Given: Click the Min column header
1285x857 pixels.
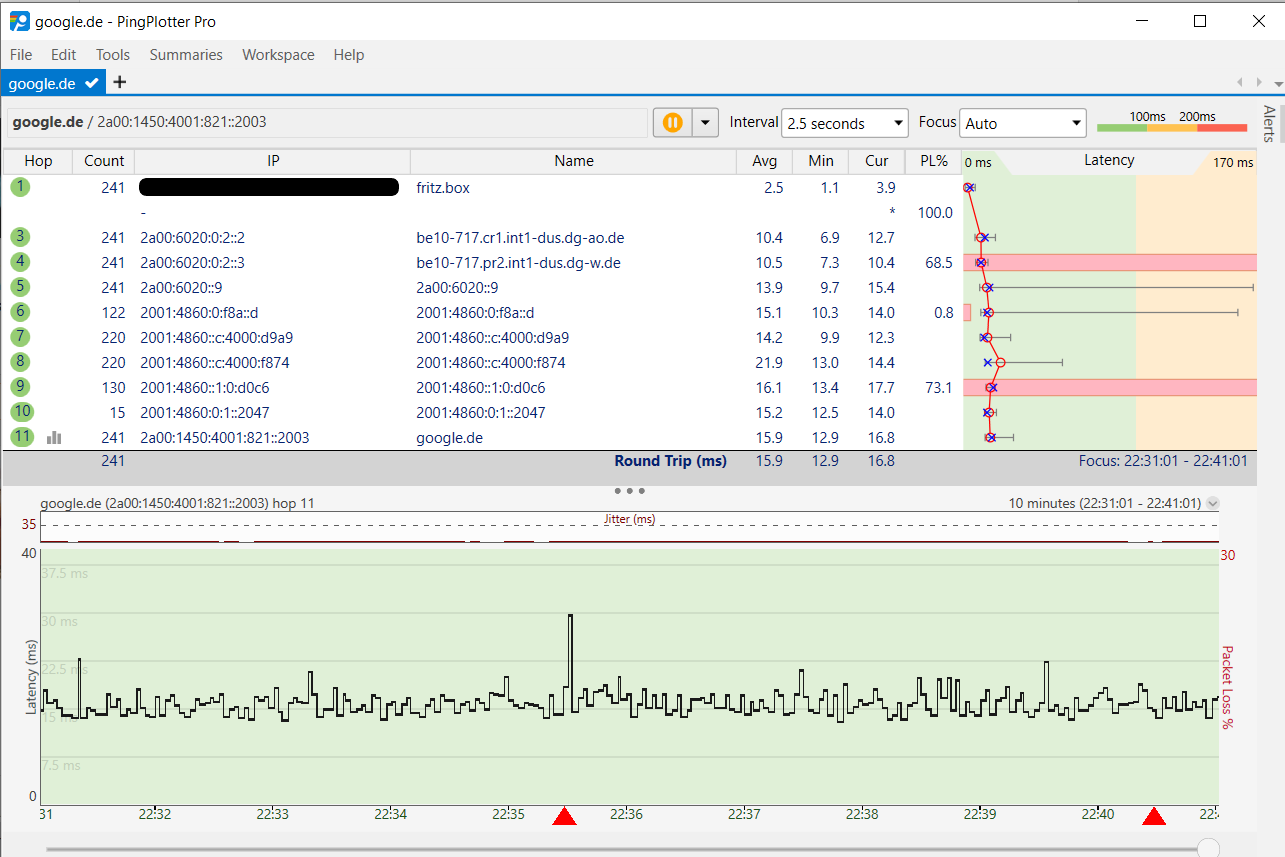Looking at the screenshot, I should coord(821,161).
